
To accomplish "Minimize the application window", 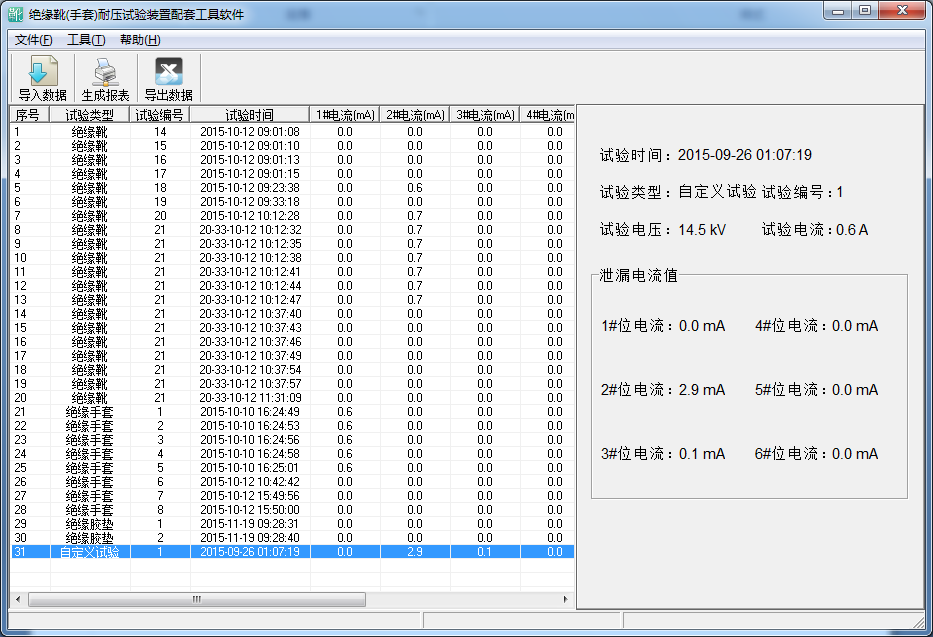I will [838, 11].
